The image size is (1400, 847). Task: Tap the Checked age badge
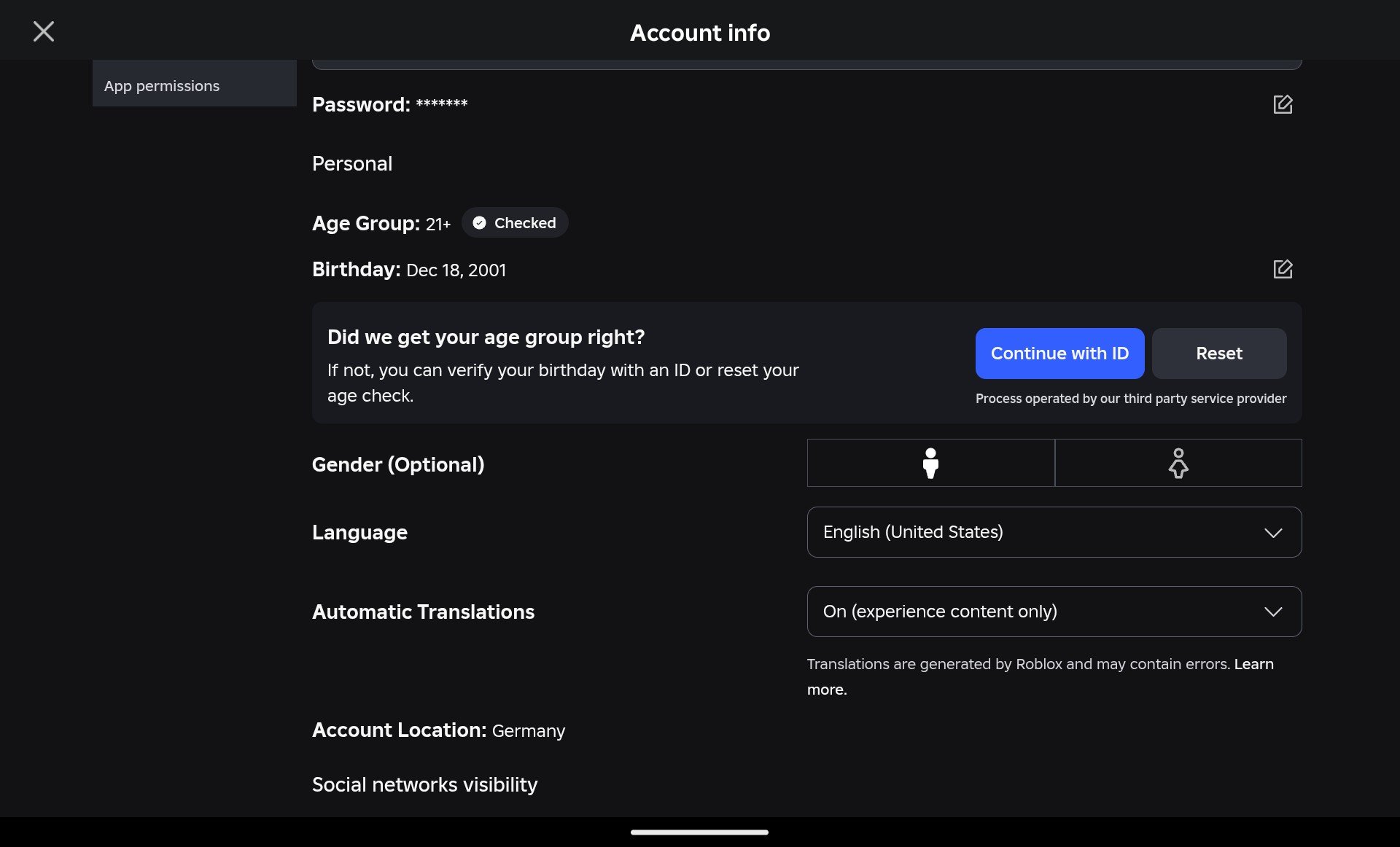(x=515, y=223)
